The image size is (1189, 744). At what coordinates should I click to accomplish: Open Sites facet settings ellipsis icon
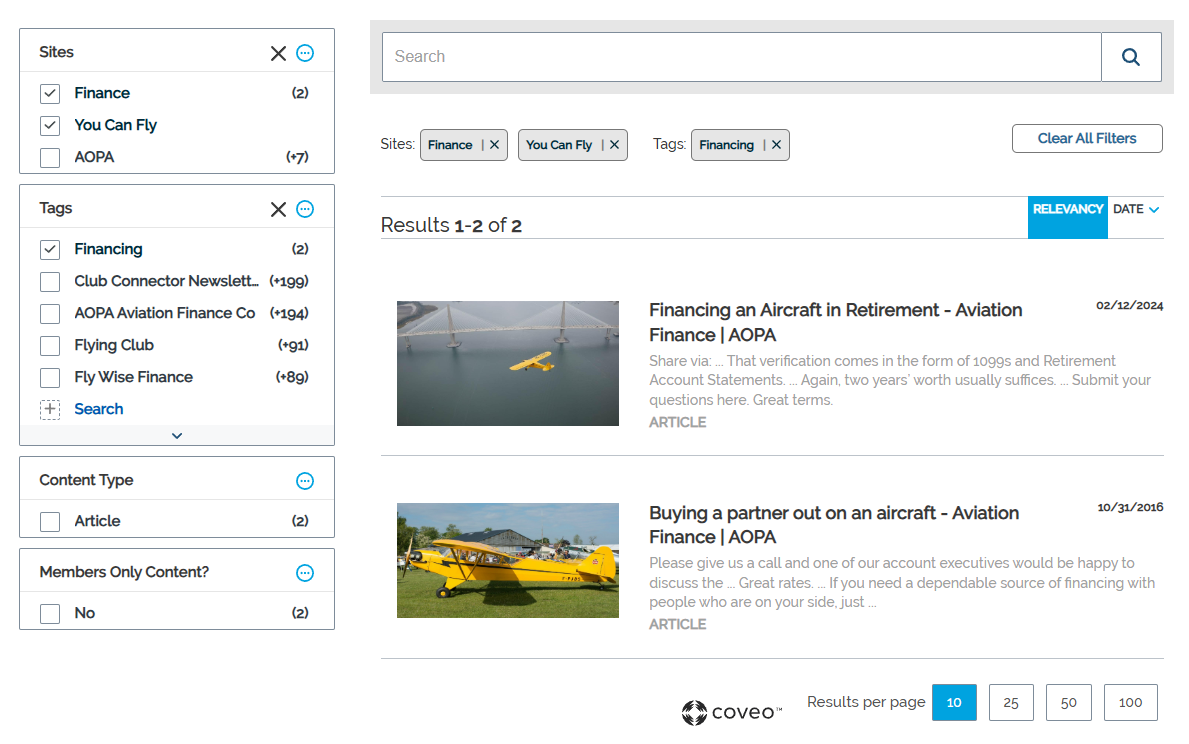pyautogui.click(x=305, y=53)
